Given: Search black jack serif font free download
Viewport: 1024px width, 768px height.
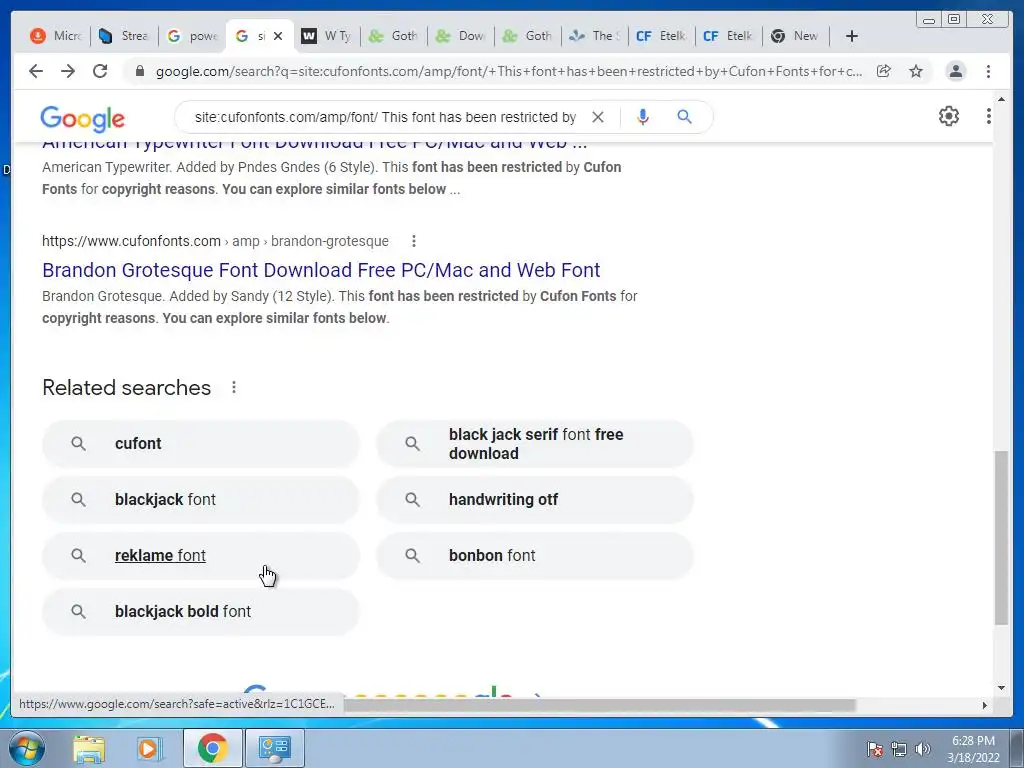Looking at the screenshot, I should tap(535, 443).
